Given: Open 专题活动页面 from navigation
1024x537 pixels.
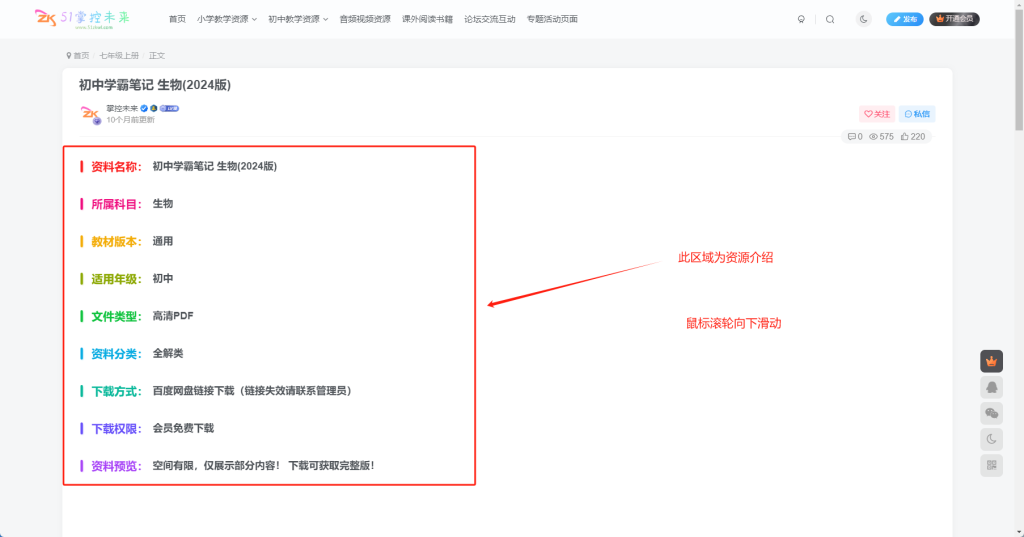Looking at the screenshot, I should tap(552, 19).
